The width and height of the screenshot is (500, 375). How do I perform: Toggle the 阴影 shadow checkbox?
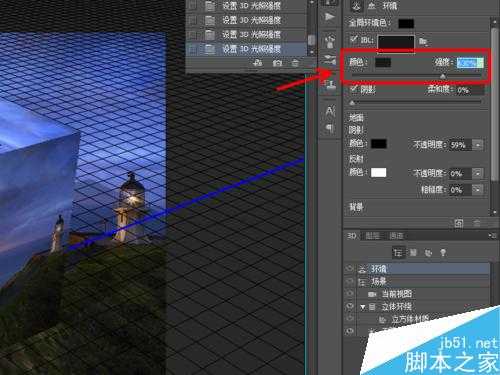[x=354, y=89]
